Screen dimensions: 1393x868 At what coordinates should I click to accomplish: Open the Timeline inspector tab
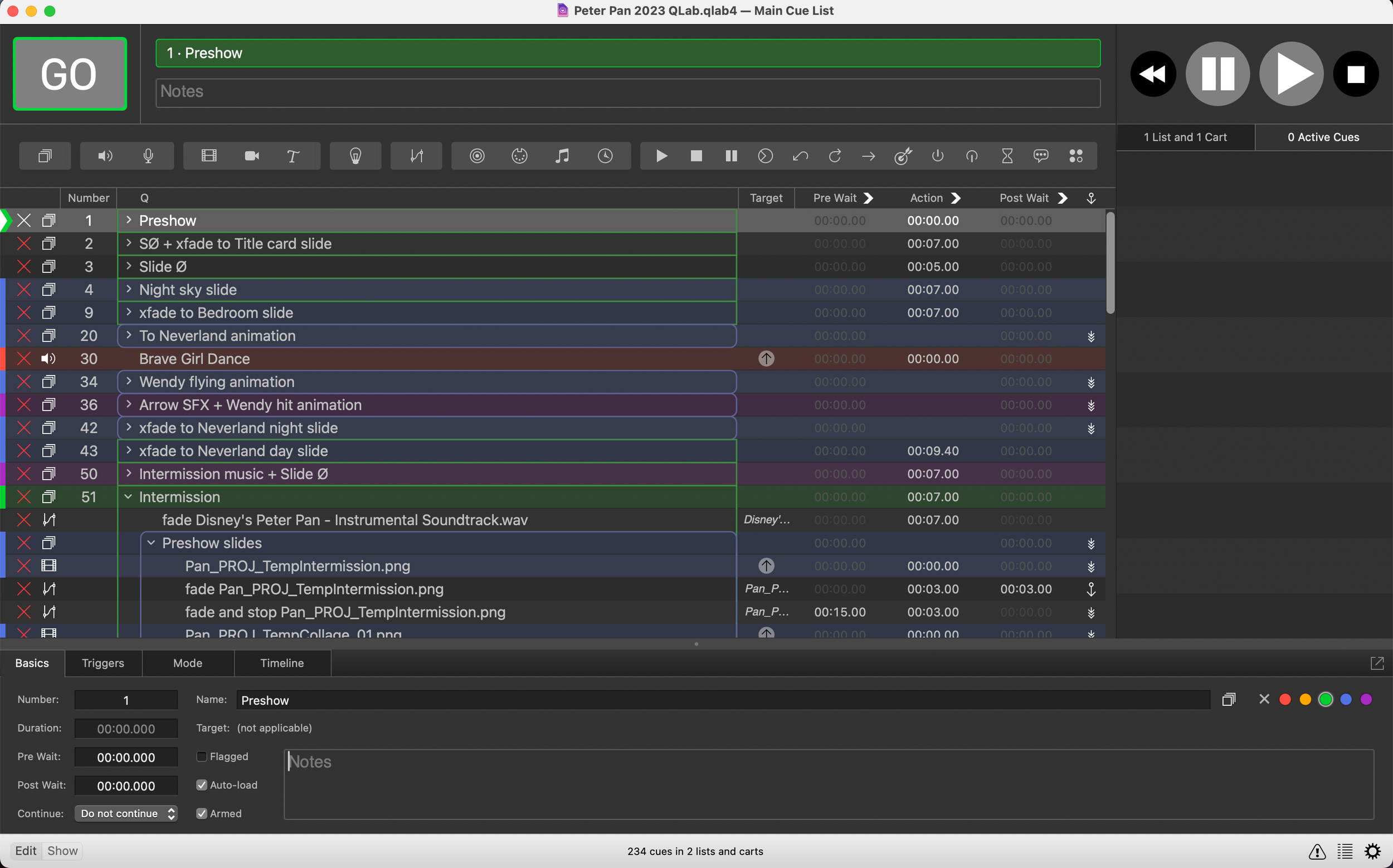tap(282, 663)
